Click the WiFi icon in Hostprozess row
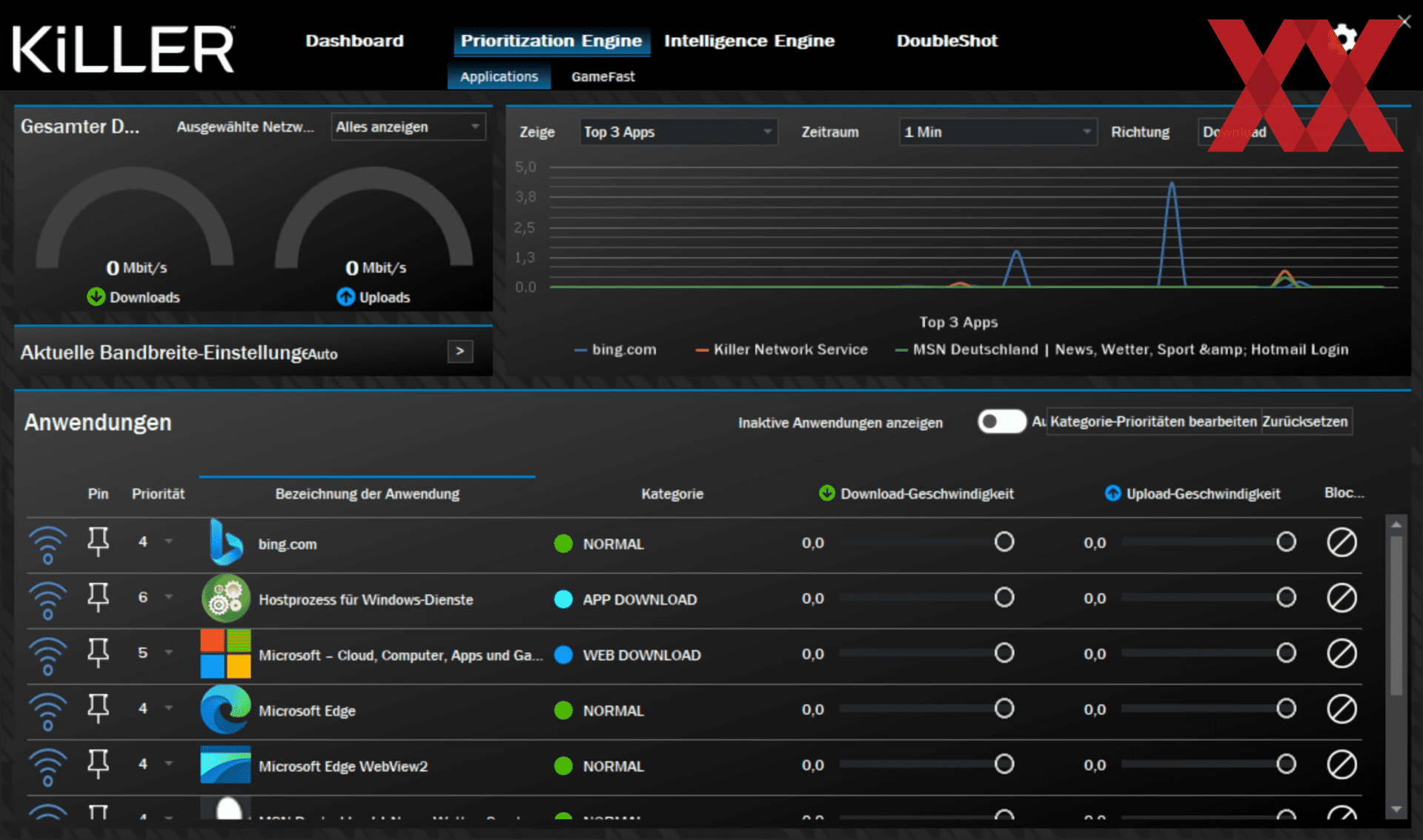This screenshot has height=840, width=1423. click(47, 600)
